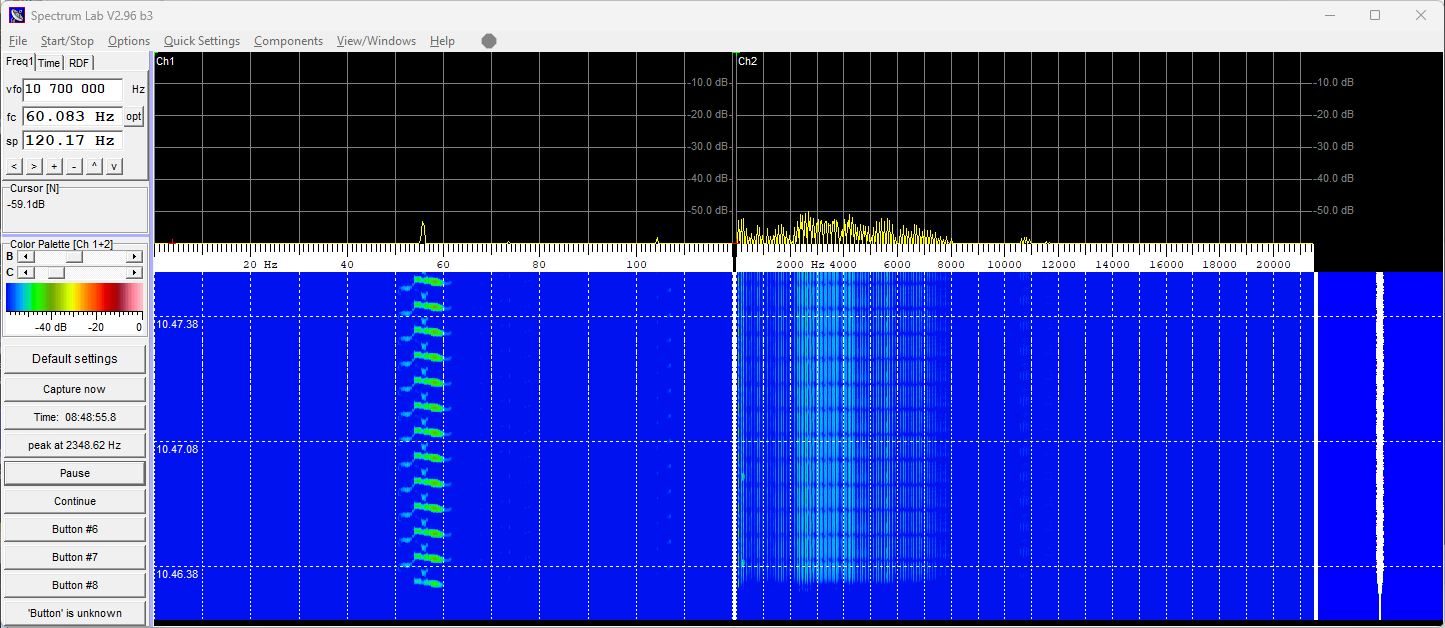The image size is (1445, 628).
Task: Click the shift-right '>' frequency button
Action: pyautogui.click(x=34, y=166)
